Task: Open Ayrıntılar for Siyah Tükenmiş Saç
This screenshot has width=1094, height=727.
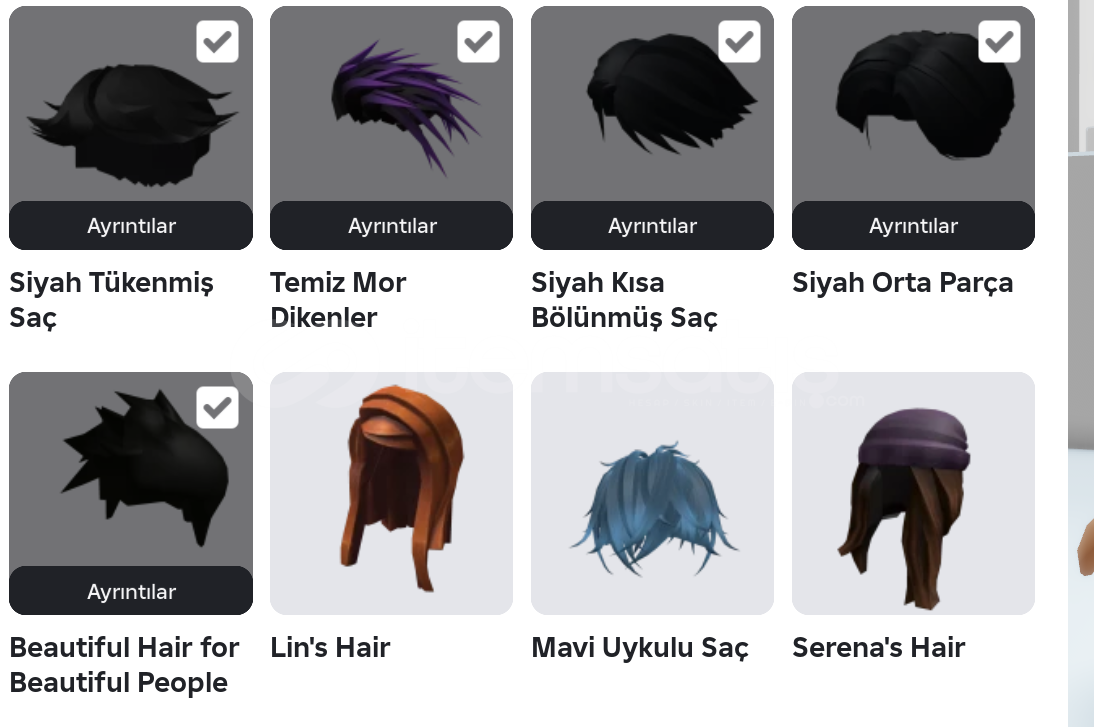Action: pos(131,225)
